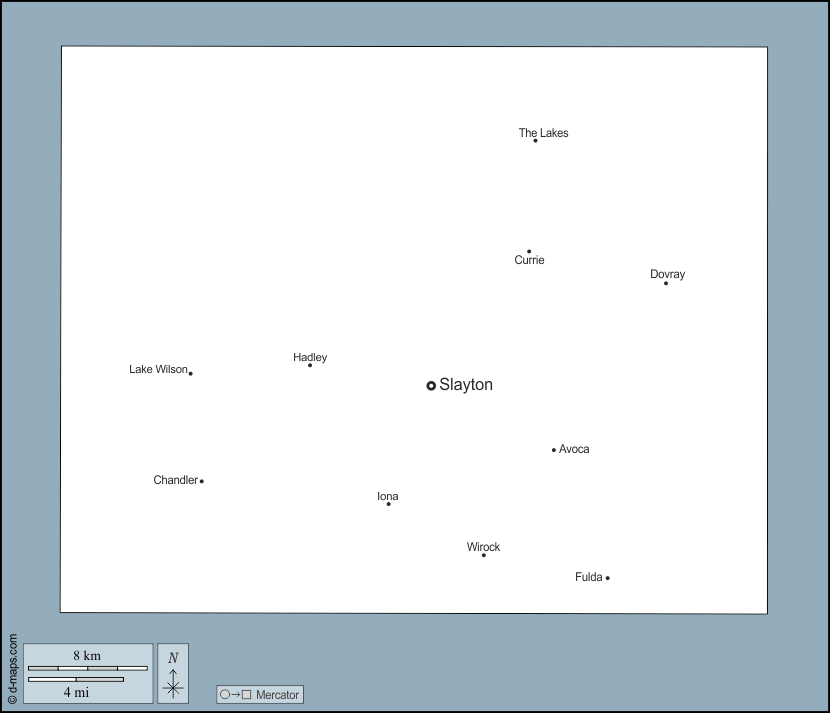This screenshot has width=830, height=713.
Task: Click the Avoca town dot
Action: click(554, 450)
